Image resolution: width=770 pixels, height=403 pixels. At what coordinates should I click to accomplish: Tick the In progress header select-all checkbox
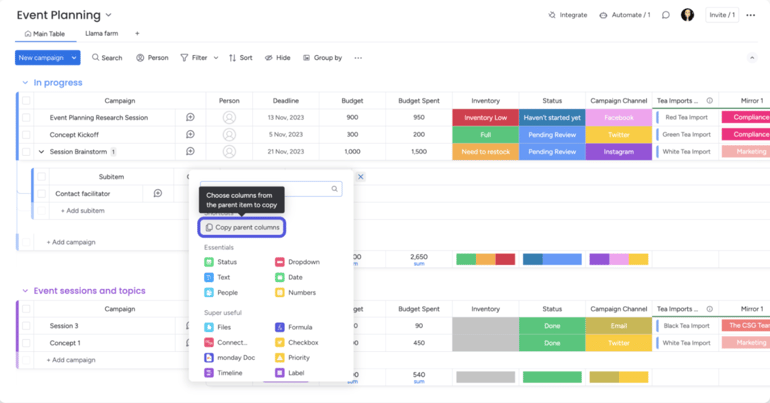26,101
